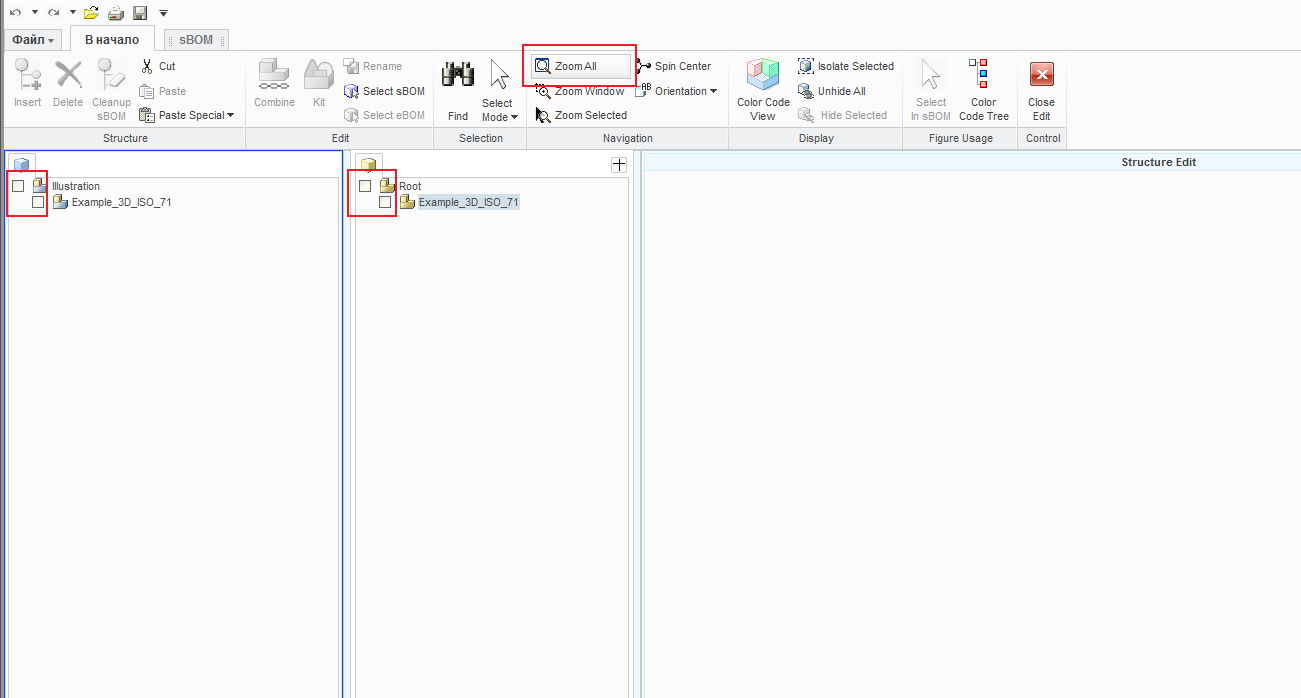Switch to the В начало tab
The height and width of the screenshot is (698, 1301).
pyautogui.click(x=112, y=39)
